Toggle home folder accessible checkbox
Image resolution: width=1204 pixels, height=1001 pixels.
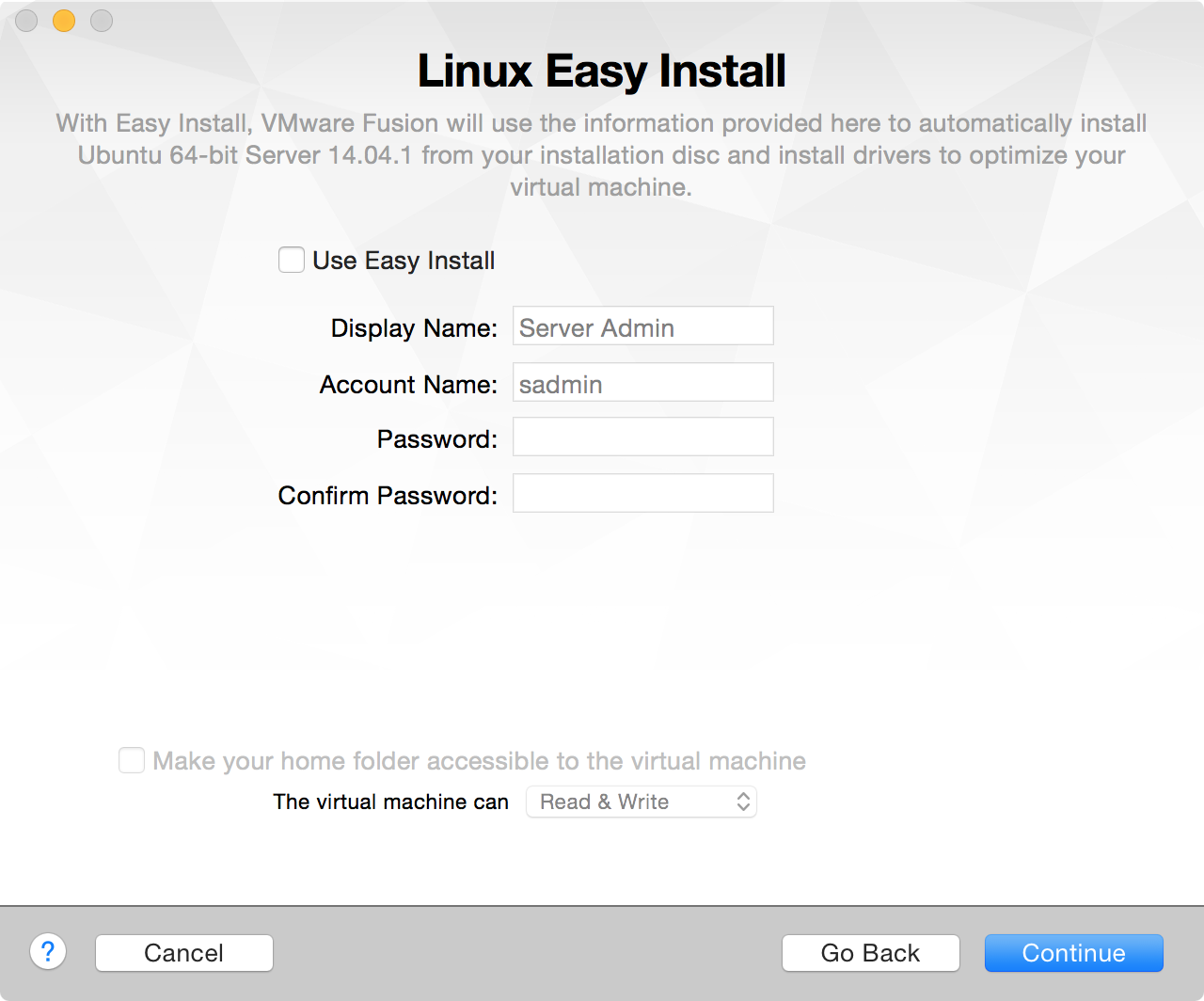click(x=132, y=760)
